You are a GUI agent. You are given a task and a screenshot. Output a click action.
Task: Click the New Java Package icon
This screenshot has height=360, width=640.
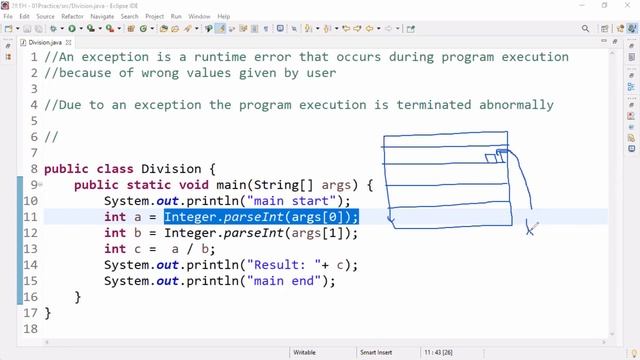[x=131, y=29]
